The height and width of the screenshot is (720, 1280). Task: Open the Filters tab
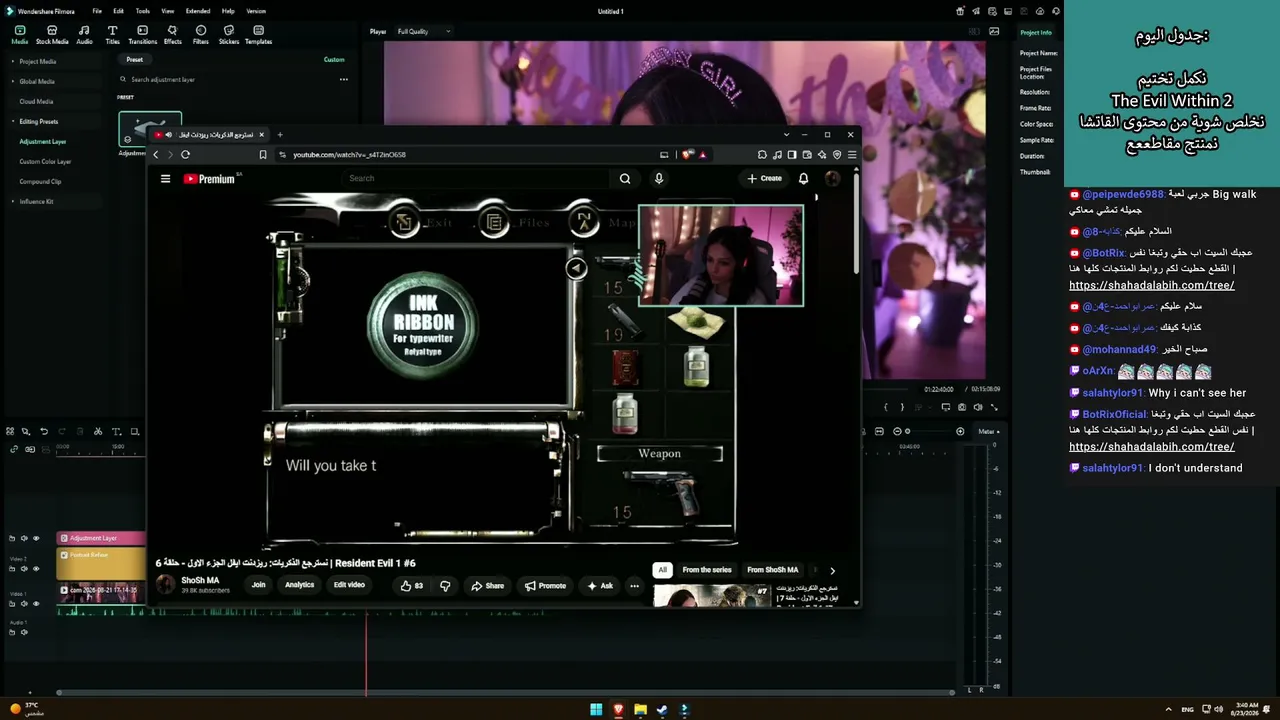pyautogui.click(x=201, y=35)
